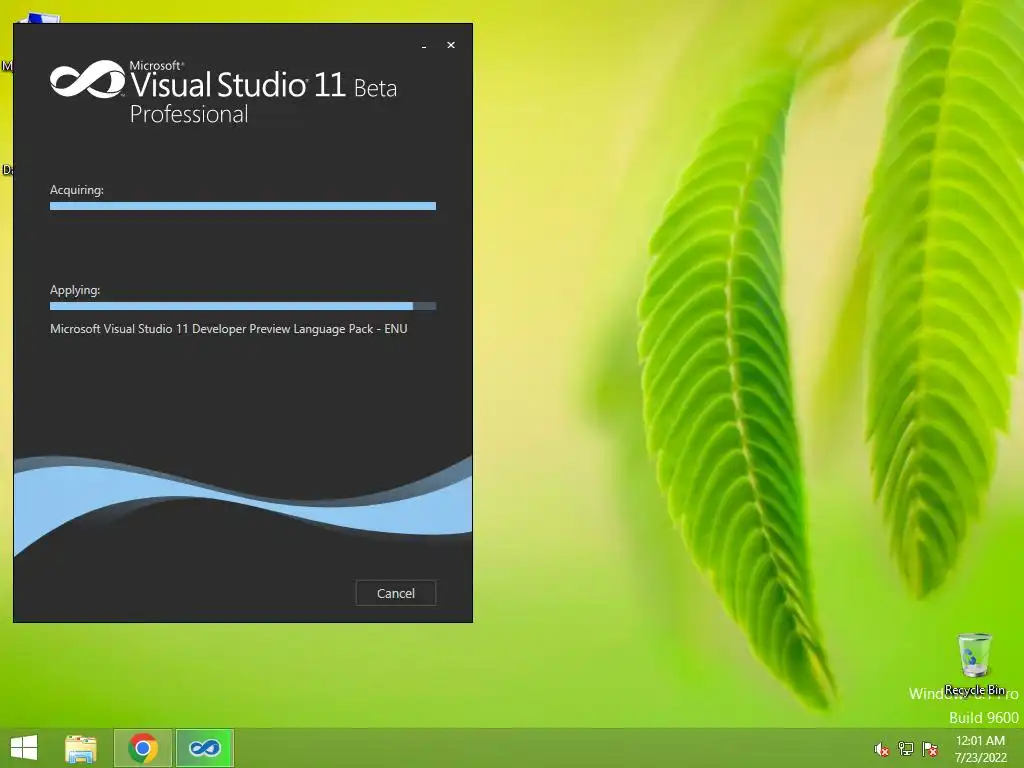Screen dimensions: 1024x768
Task: Click the Acquiring progress bar
Action: [x=243, y=206]
